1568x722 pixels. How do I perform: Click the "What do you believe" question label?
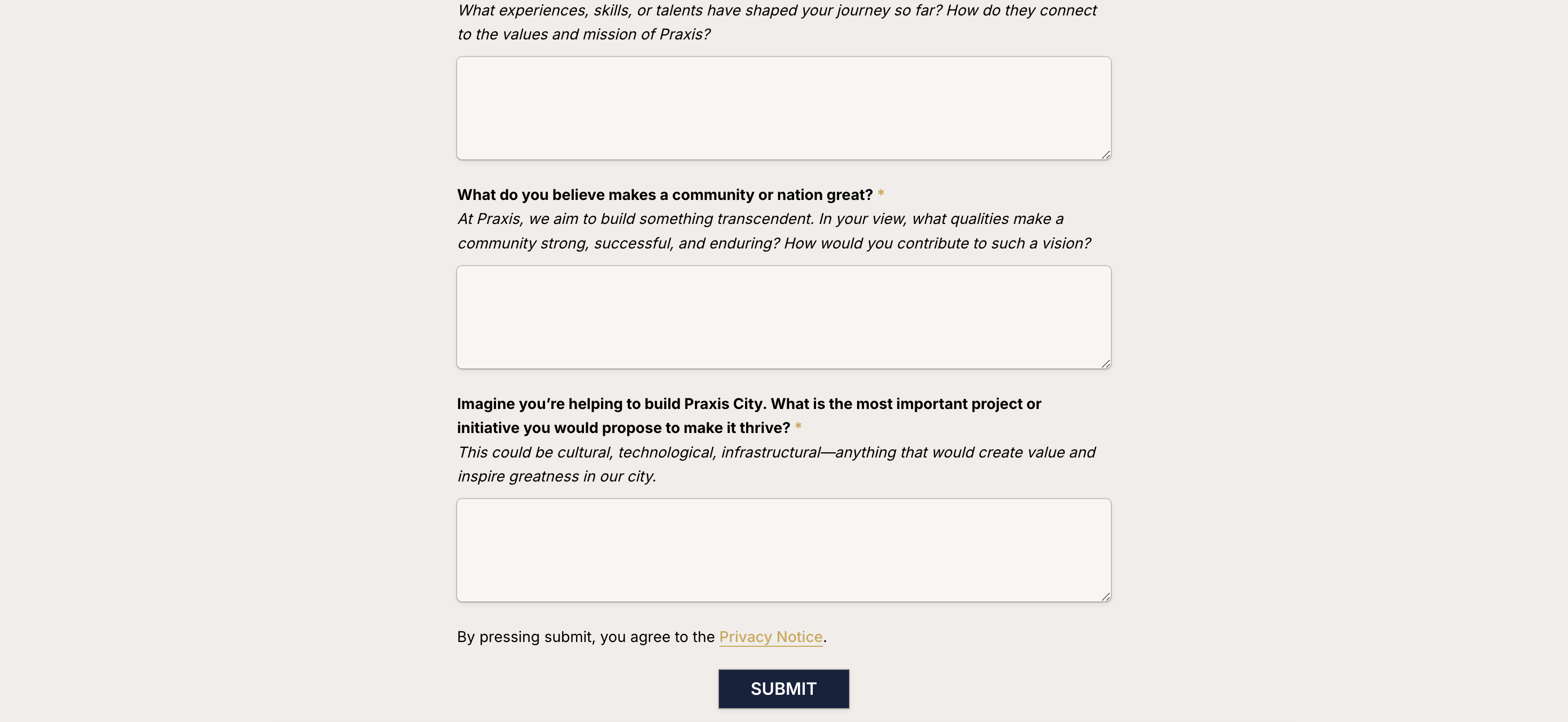tap(664, 195)
